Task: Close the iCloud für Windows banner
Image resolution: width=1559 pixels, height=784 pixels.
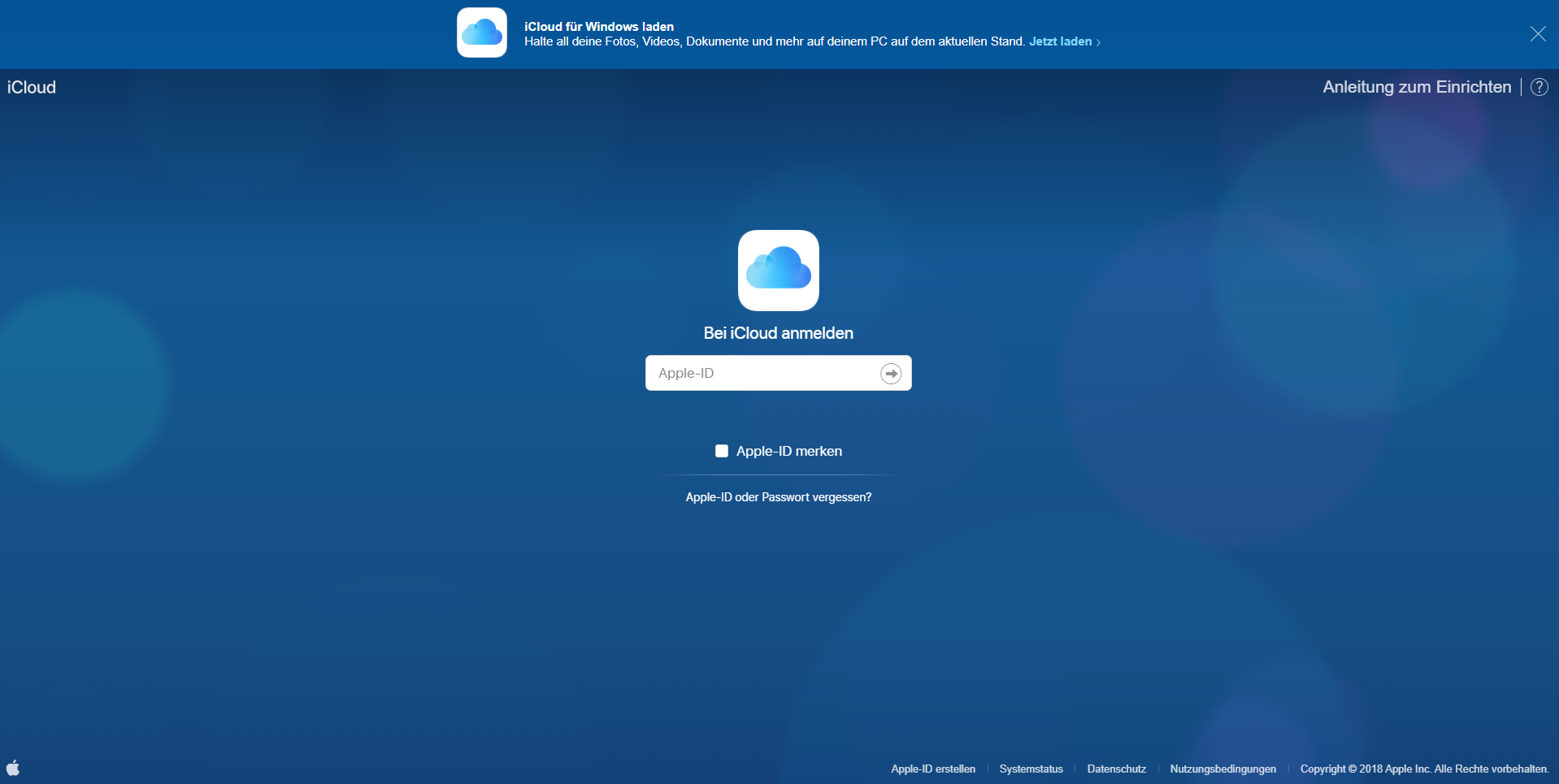Action: 1538,33
